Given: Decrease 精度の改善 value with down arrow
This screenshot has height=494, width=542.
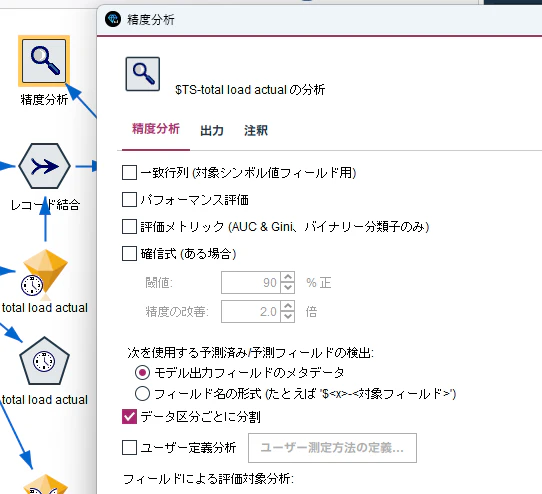Looking at the screenshot, I should click(288, 317).
